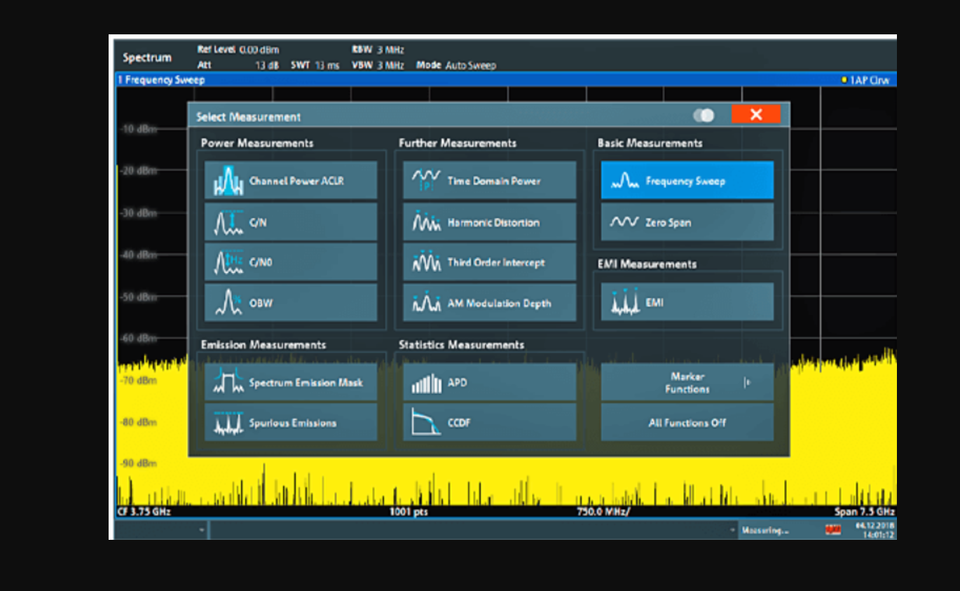Select the Spurious Emissions measurement

[291, 422]
